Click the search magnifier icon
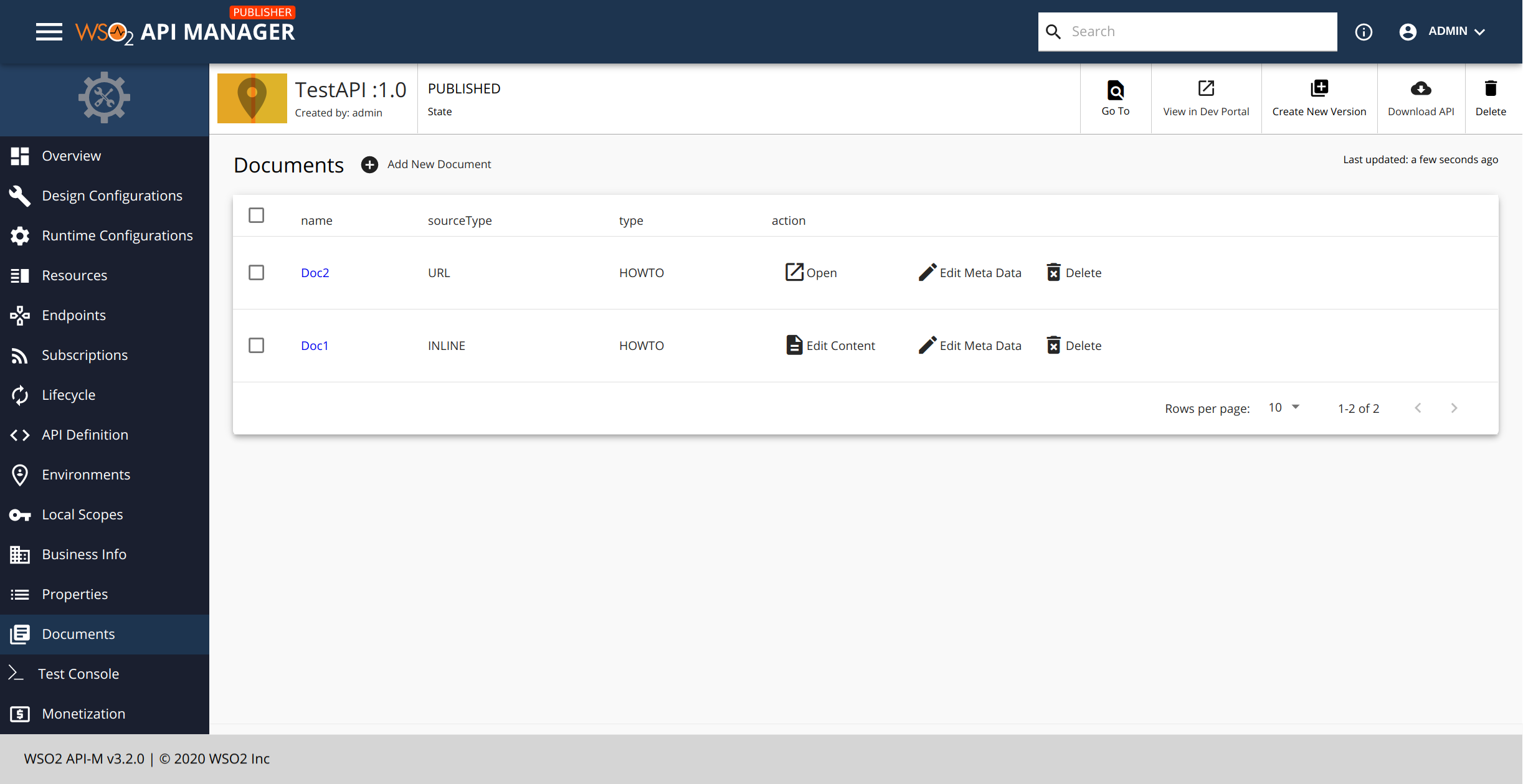This screenshot has height=784, width=1523. click(x=1053, y=32)
